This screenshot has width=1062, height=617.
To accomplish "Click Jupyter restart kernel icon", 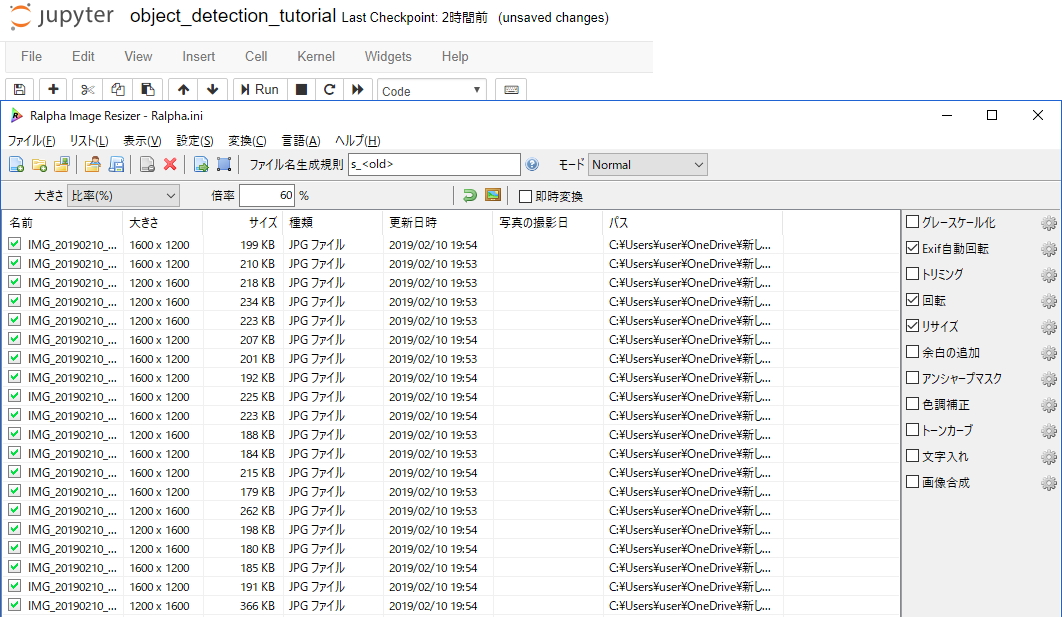I will point(329,90).
